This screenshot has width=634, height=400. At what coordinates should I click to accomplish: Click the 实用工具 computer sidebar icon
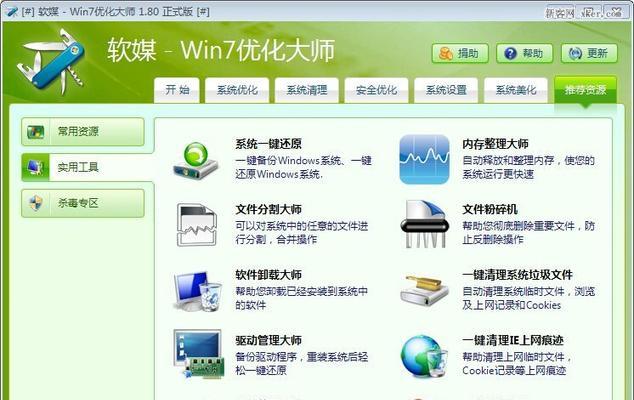coord(36,167)
